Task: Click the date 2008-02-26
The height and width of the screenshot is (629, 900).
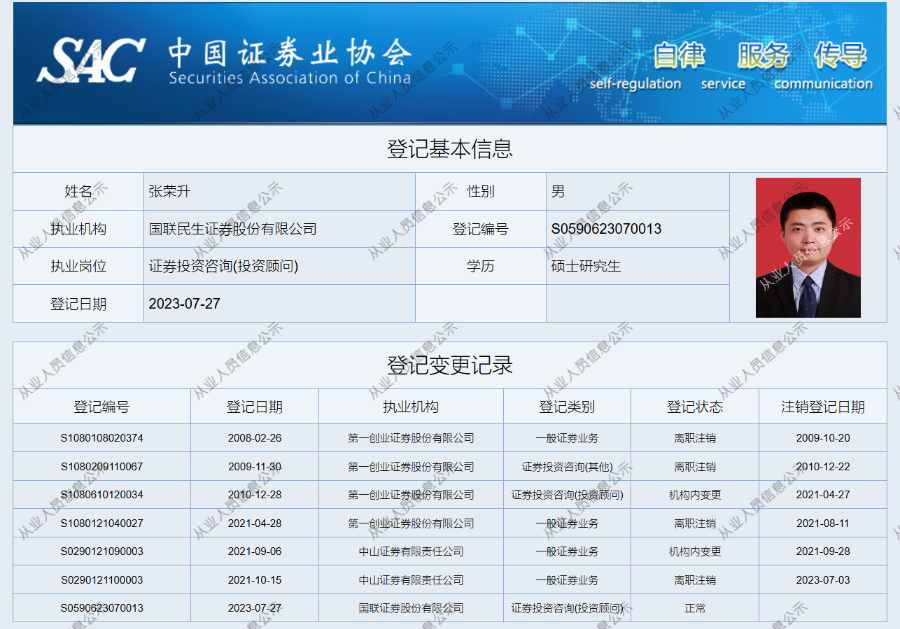Action: point(254,438)
